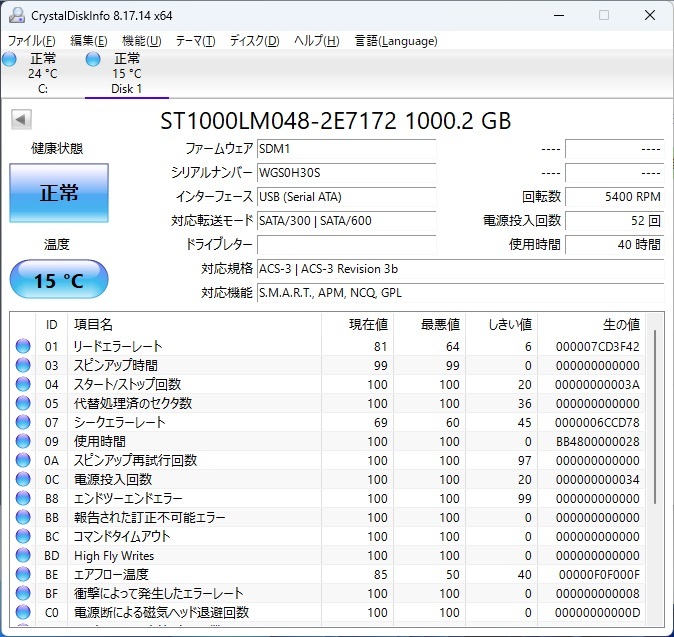The height and width of the screenshot is (637, 674).
Task: Open the 機能(U) menu
Action: pyautogui.click(x=141, y=41)
